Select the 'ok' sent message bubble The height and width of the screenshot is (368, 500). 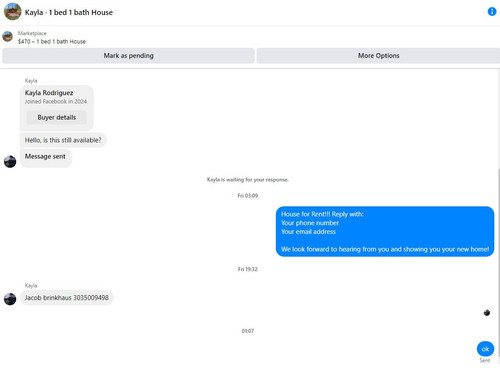485,349
